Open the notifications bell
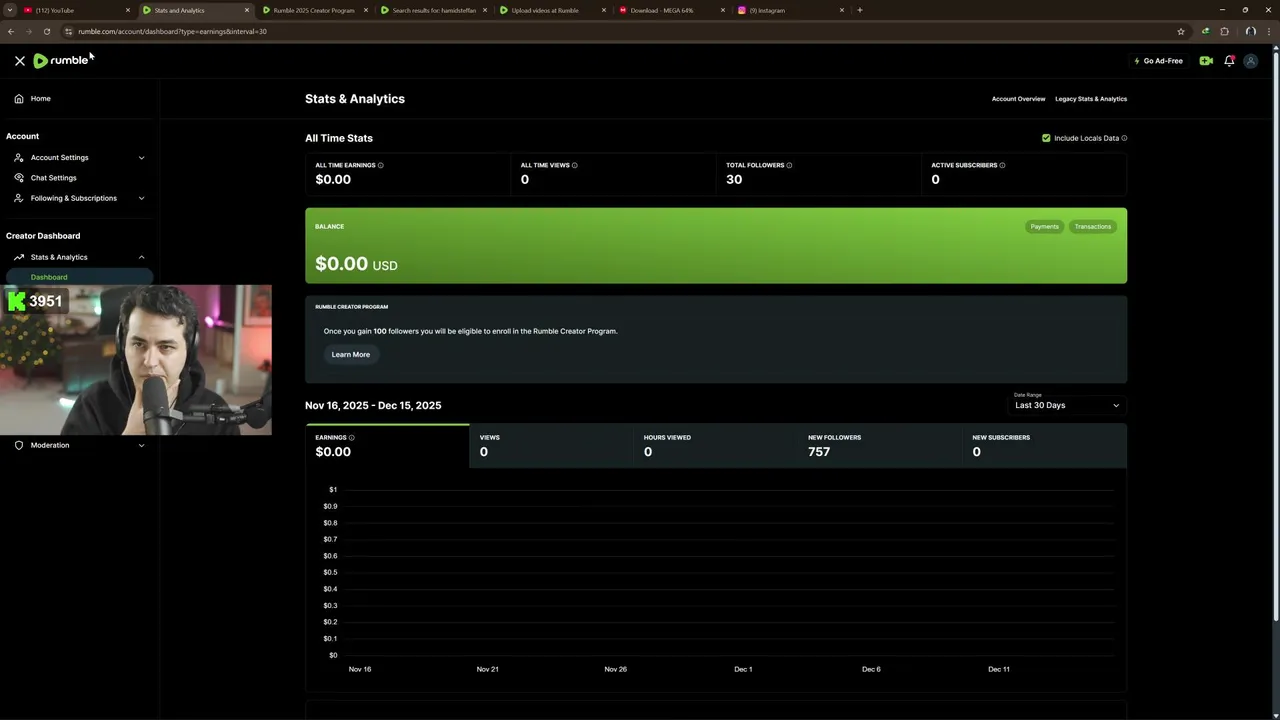 pyautogui.click(x=1229, y=61)
